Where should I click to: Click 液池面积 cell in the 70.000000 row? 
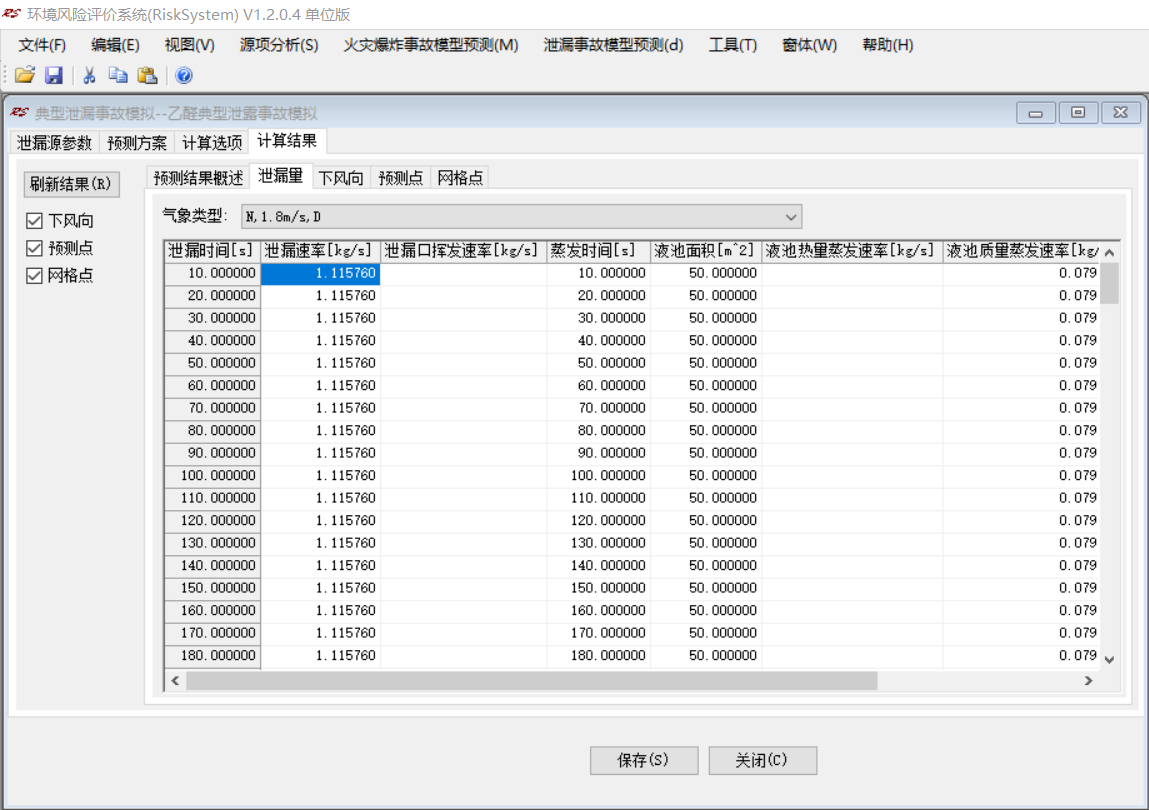point(706,408)
